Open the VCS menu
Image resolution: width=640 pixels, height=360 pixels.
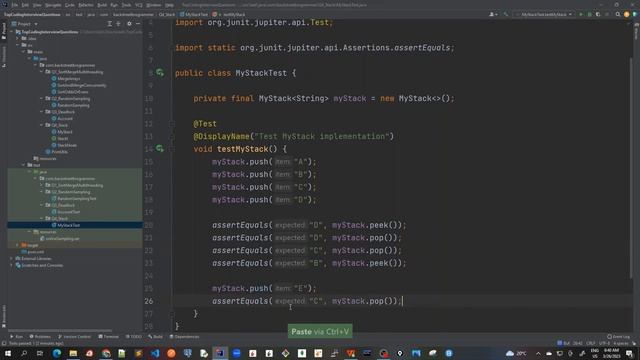pyautogui.click(x=139, y=5)
